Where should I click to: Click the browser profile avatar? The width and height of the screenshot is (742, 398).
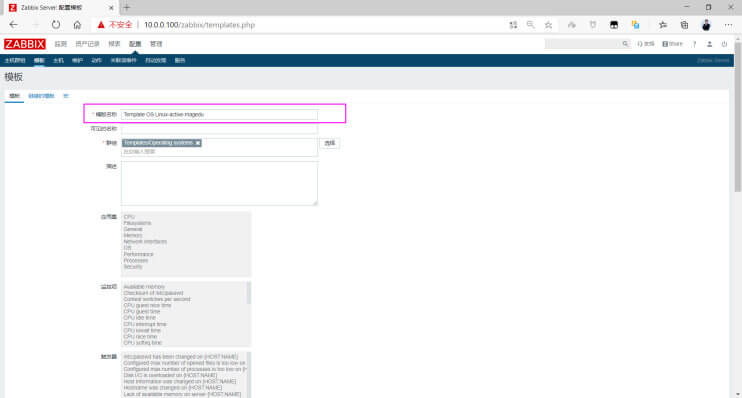706,25
